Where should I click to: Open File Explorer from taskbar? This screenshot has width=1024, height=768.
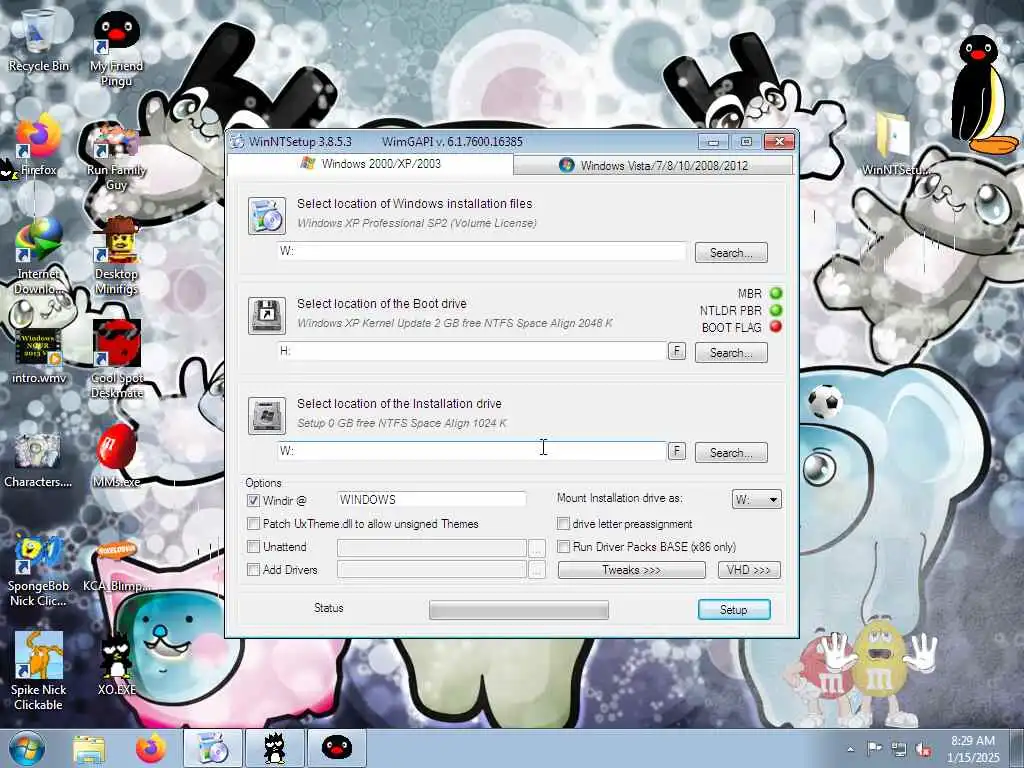coord(89,748)
